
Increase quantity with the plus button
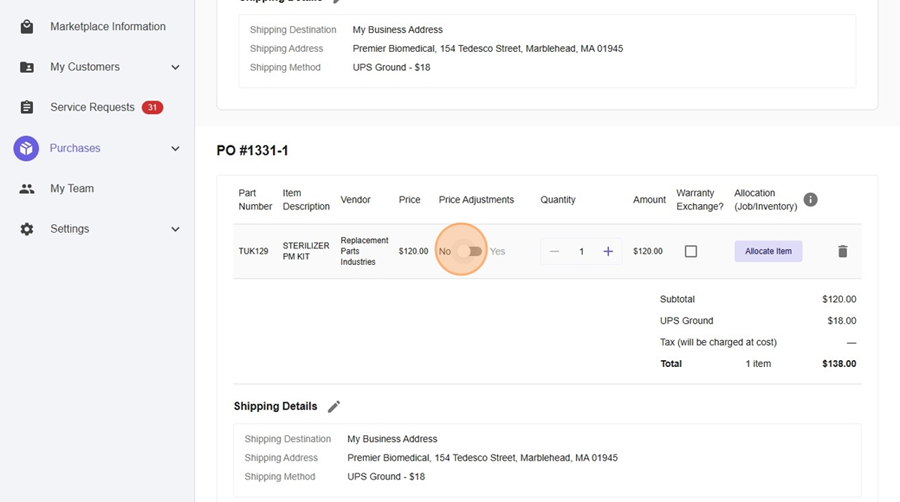(608, 251)
